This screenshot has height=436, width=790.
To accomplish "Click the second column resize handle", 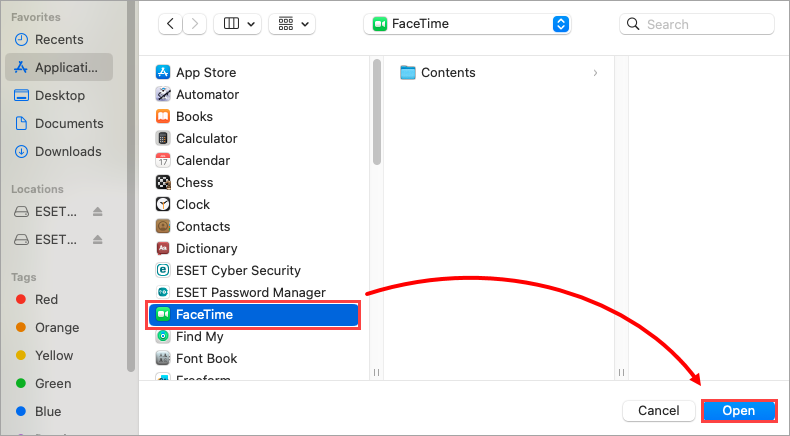I will click(x=621, y=372).
